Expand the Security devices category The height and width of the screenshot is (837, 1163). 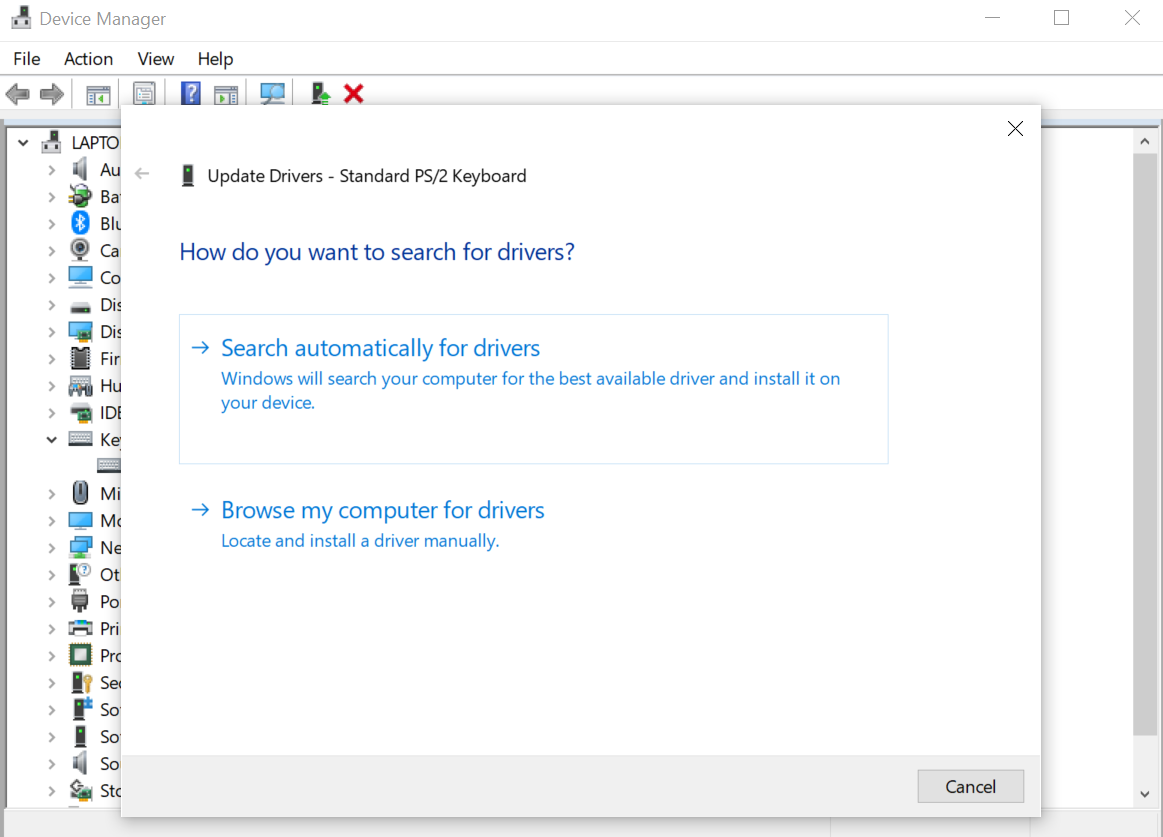pos(51,683)
